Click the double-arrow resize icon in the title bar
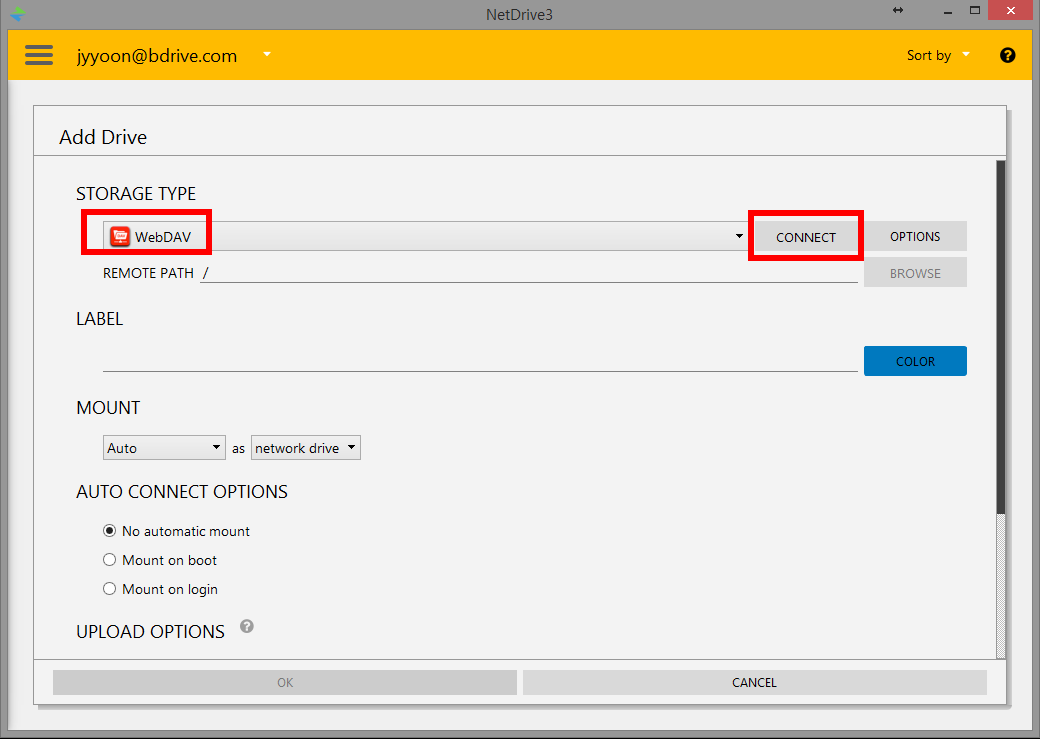This screenshot has width=1040, height=739. pyautogui.click(x=898, y=10)
